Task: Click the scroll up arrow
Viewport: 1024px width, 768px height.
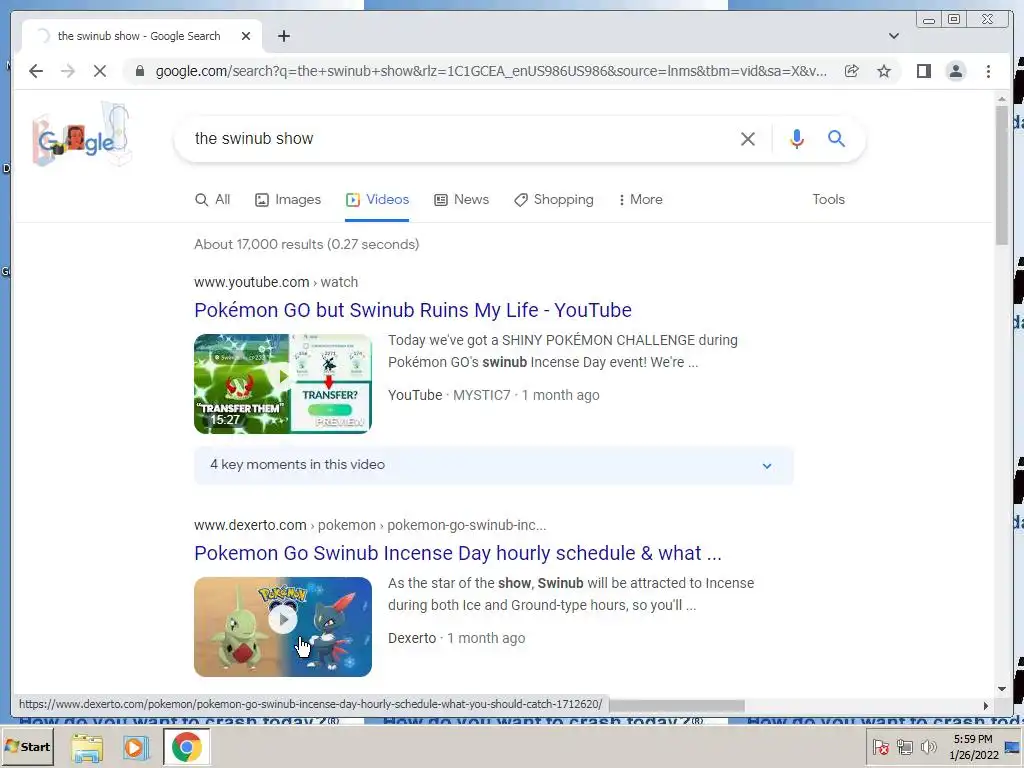Action: [x=1002, y=99]
